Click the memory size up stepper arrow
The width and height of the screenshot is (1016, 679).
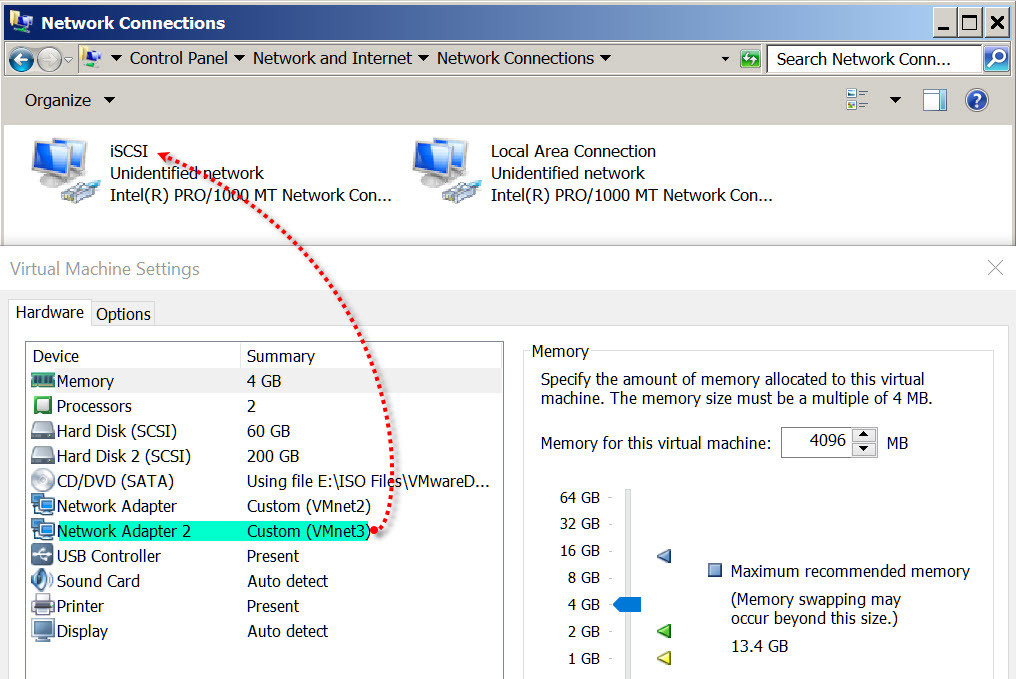pyautogui.click(x=865, y=435)
